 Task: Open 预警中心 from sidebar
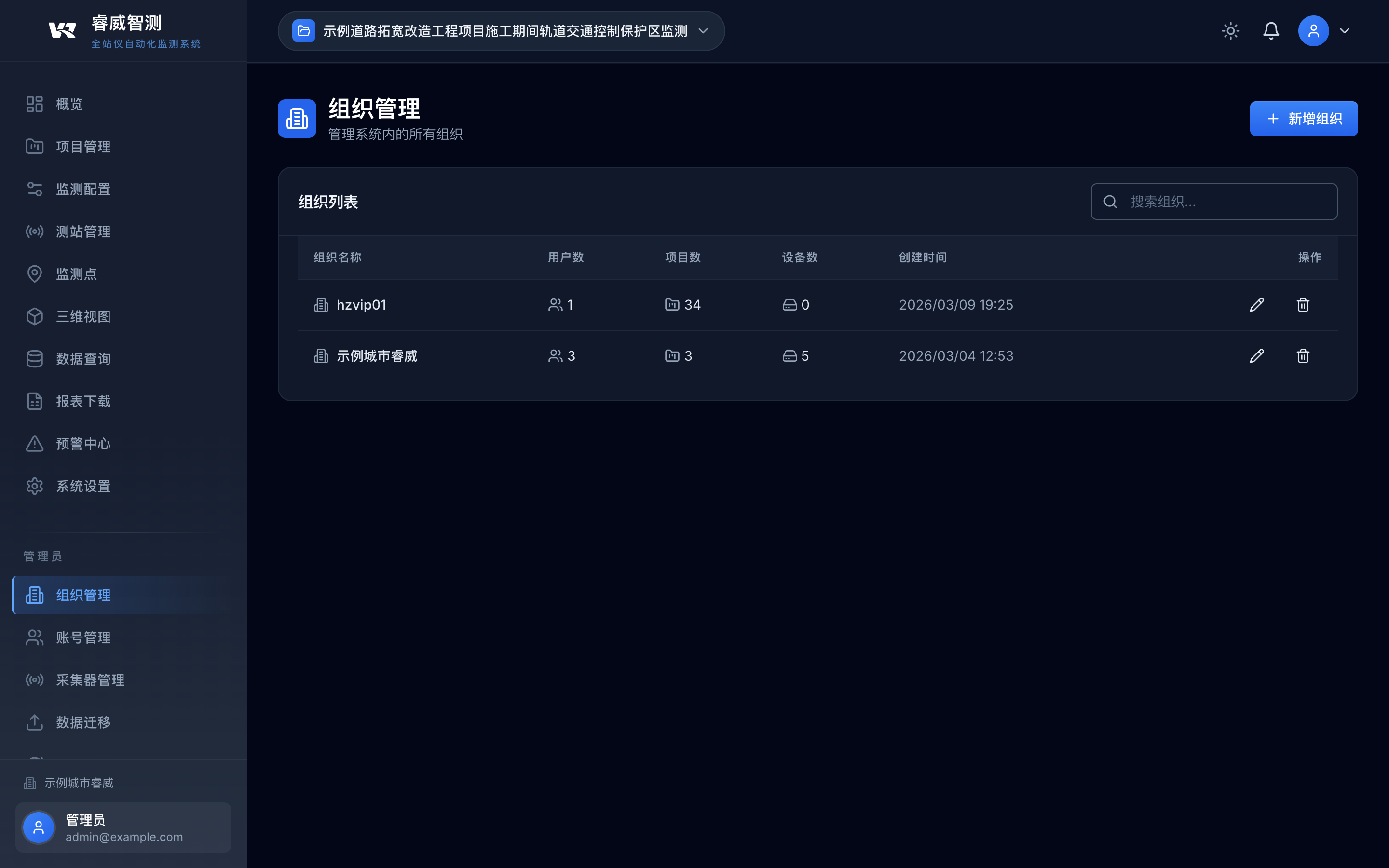(x=83, y=444)
